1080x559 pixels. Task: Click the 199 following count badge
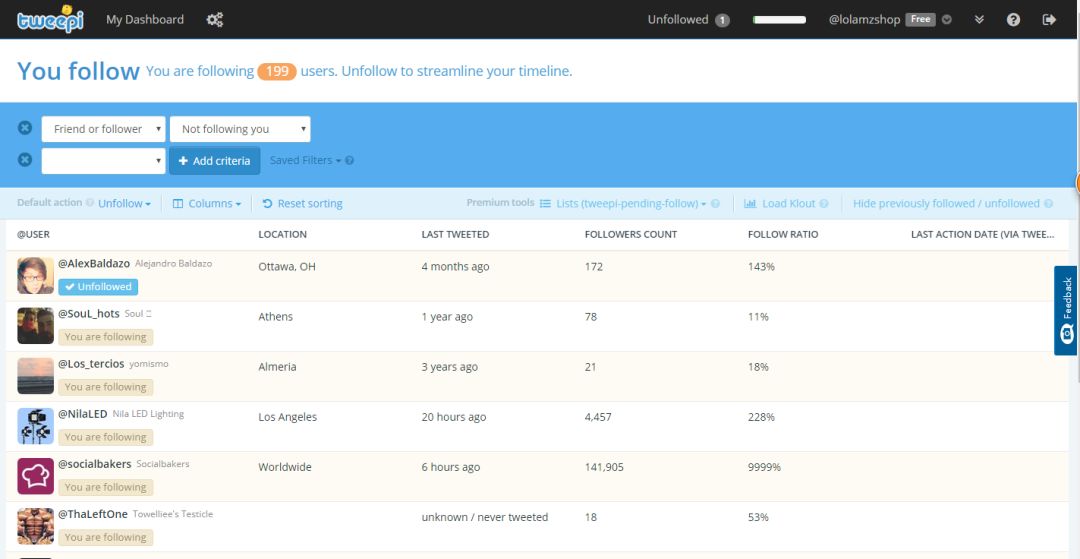coord(277,72)
